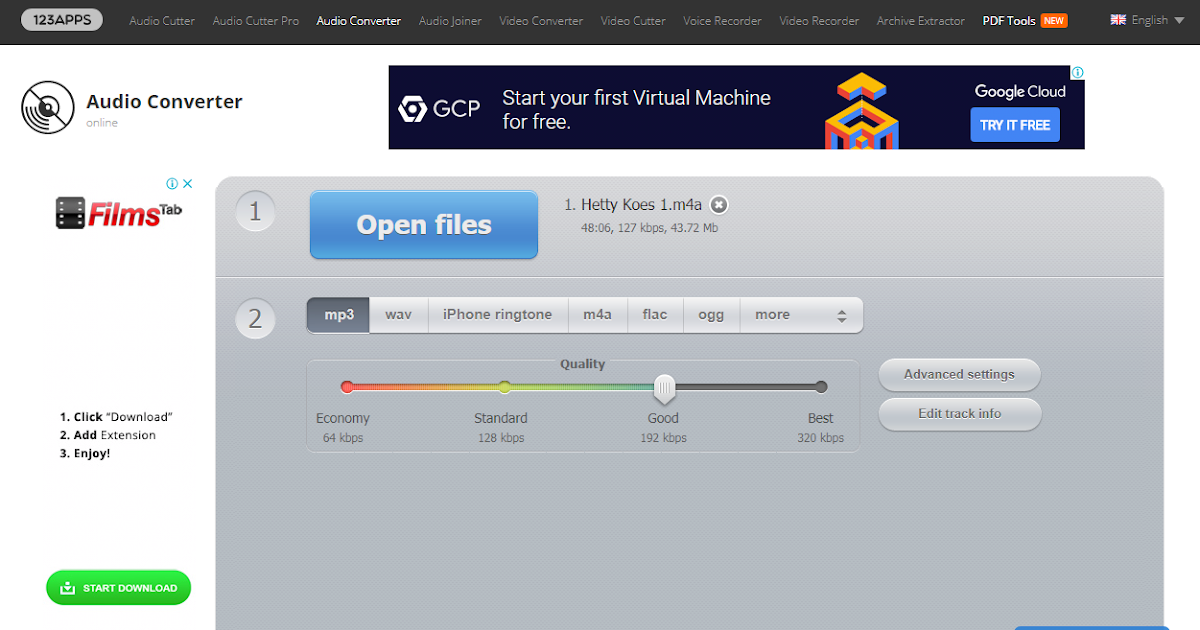Viewport: 1200px width, 630px height.
Task: Click the Open files button
Action: pyautogui.click(x=423, y=224)
